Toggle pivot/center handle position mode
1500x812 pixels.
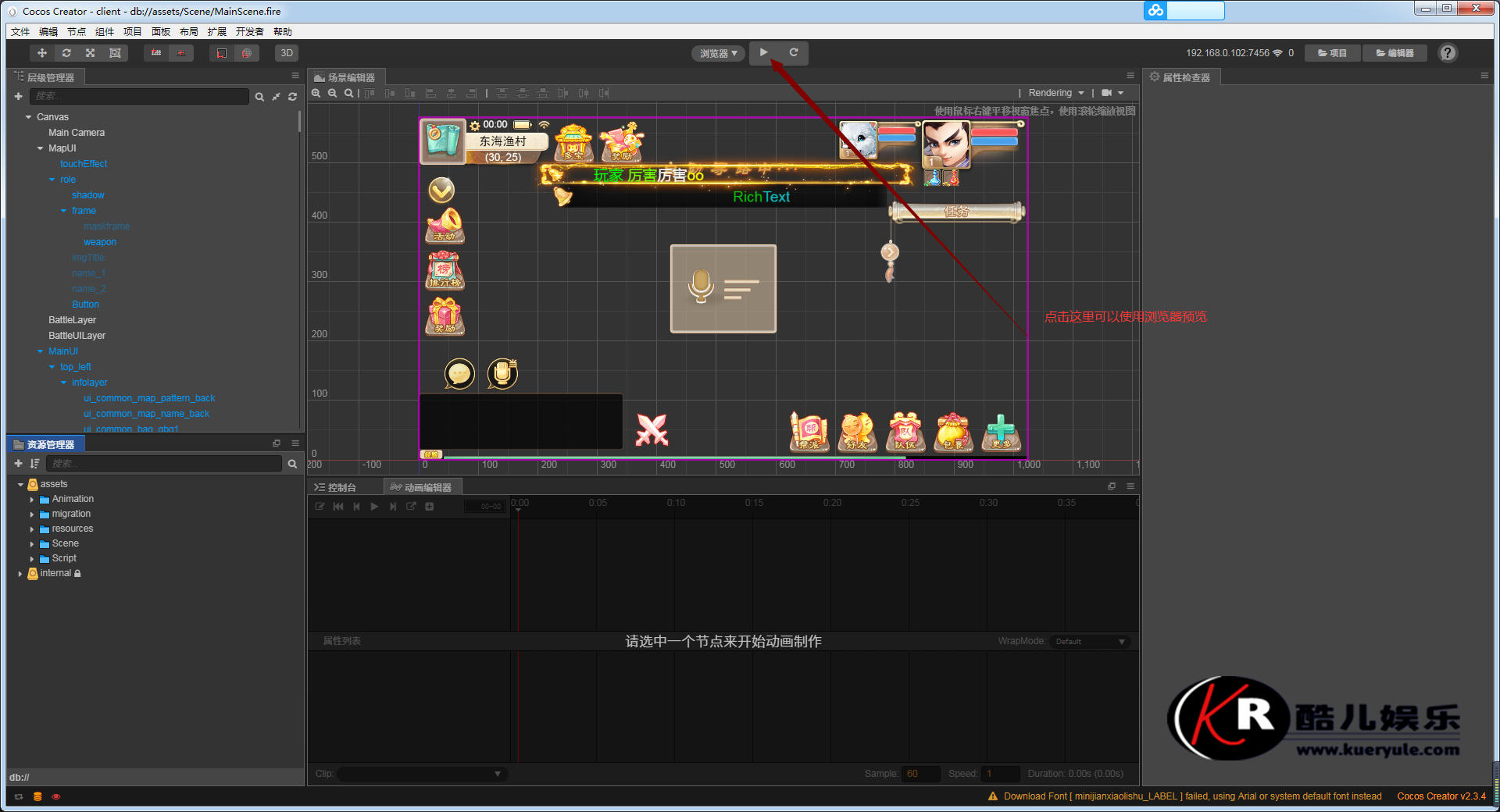pyautogui.click(x=156, y=53)
